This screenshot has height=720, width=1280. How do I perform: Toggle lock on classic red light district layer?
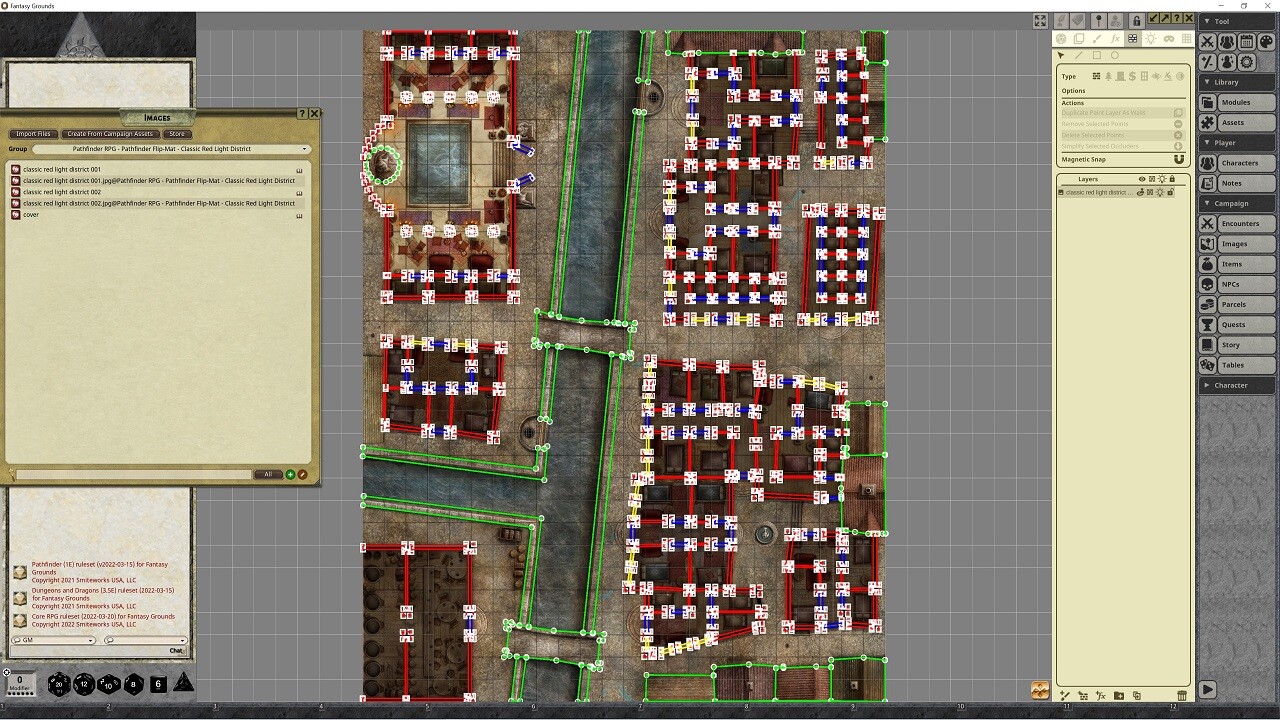1170,192
